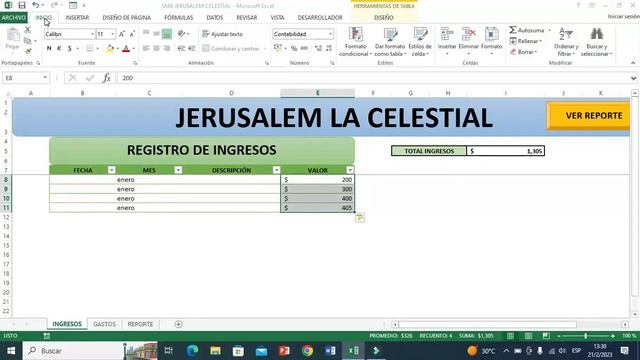The height and width of the screenshot is (360, 640).
Task: Open the Contabilidad number format dropdown
Action: point(330,34)
